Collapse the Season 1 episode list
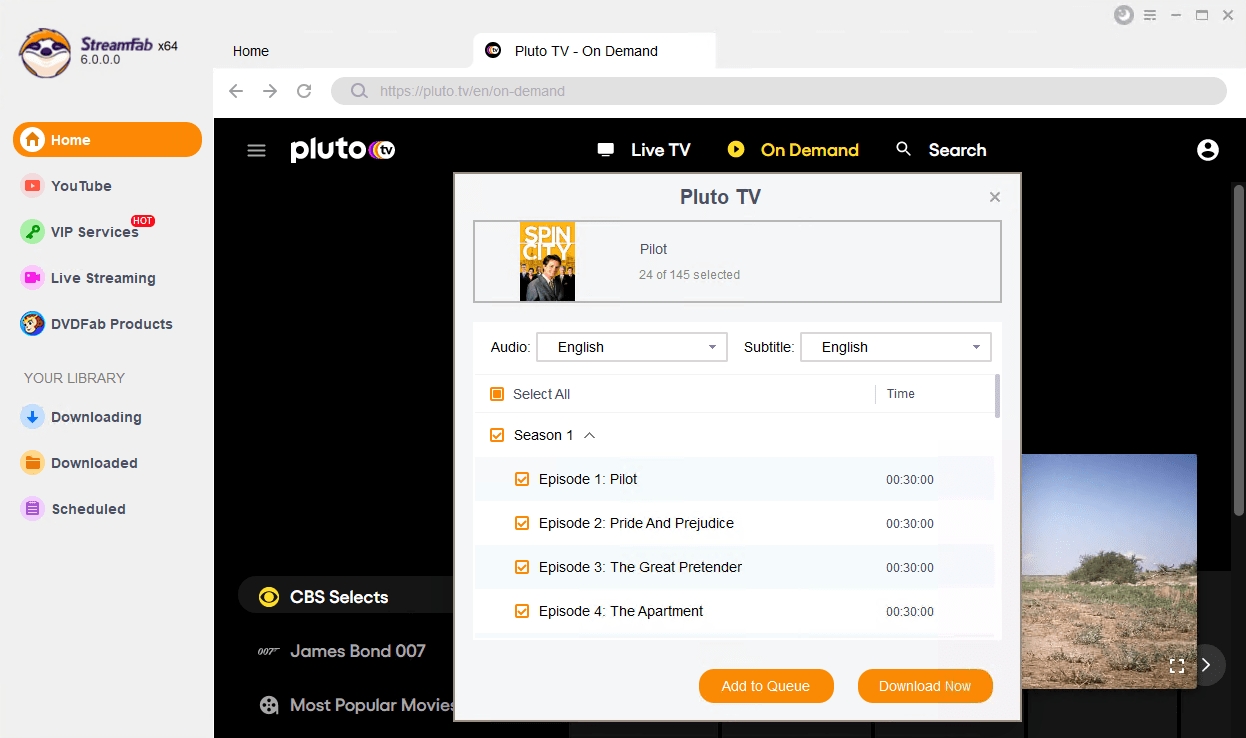Screen dimensions: 1246x738 (590, 435)
